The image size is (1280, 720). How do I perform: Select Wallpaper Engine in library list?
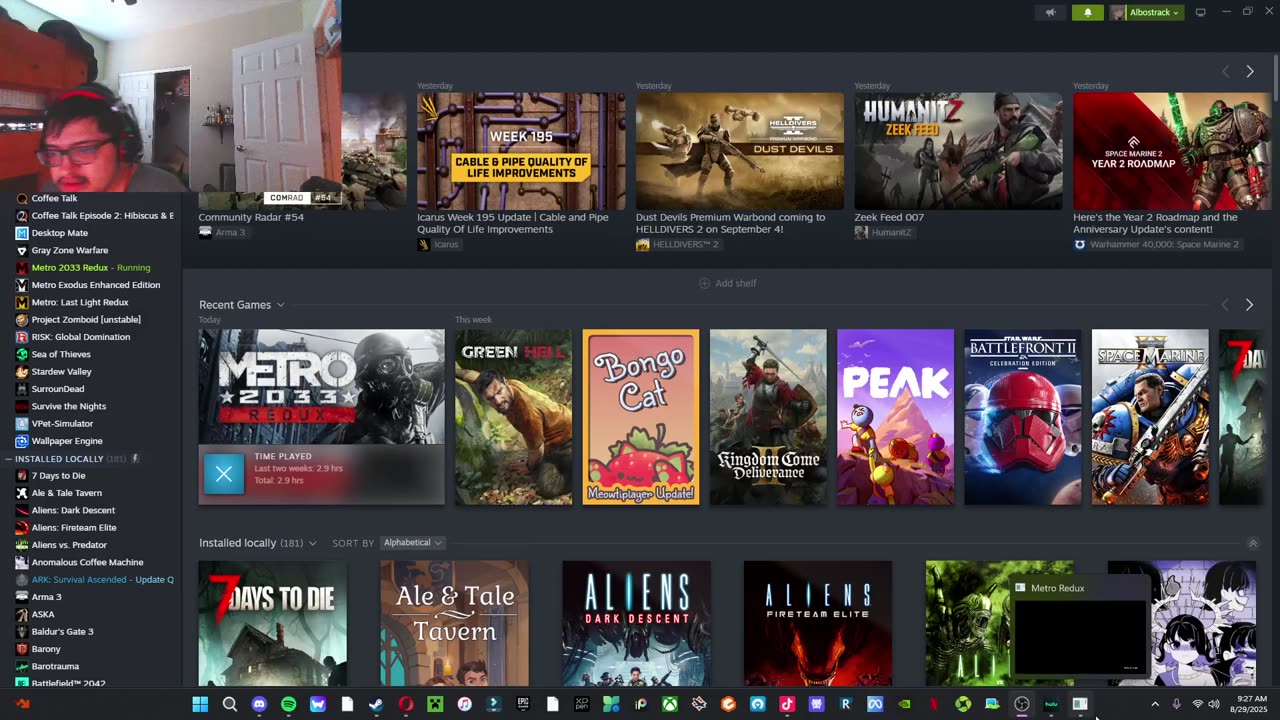(x=67, y=441)
